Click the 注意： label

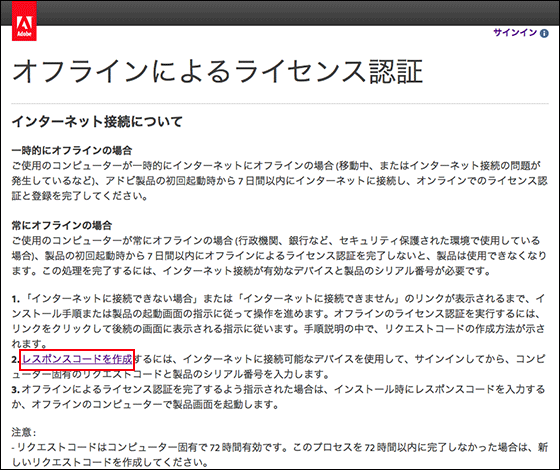click(24, 432)
